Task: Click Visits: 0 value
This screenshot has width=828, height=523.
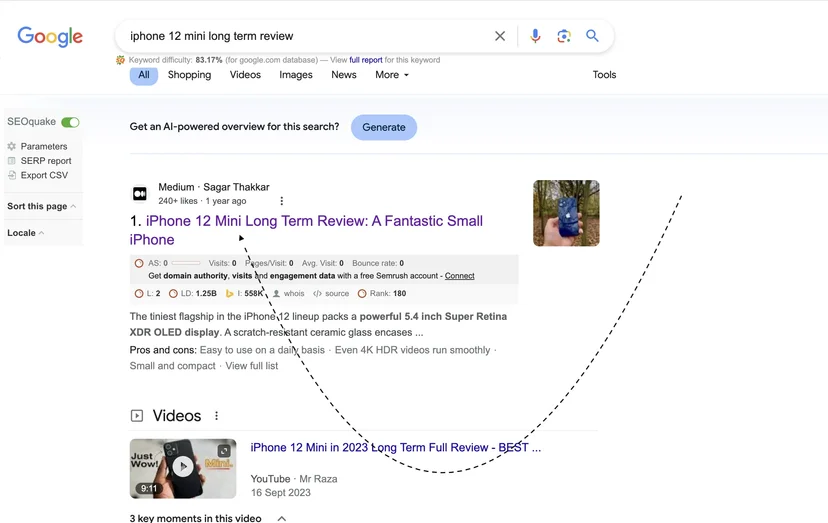Action: point(222,263)
